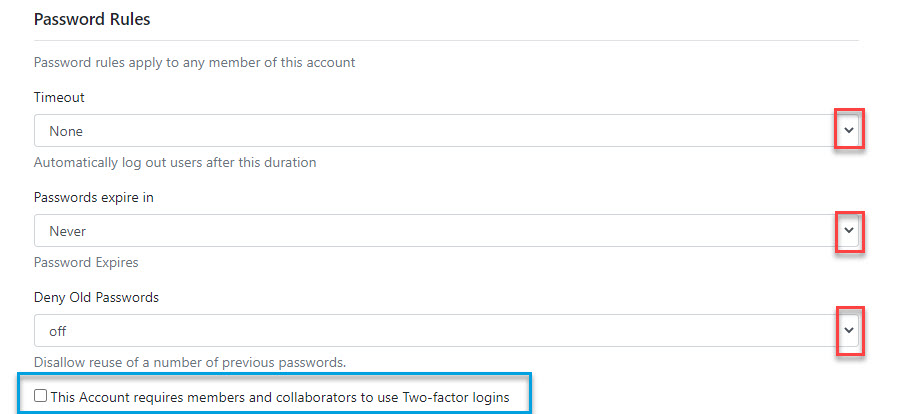Click the Timeout field label
The width and height of the screenshot is (900, 414).
59,97
